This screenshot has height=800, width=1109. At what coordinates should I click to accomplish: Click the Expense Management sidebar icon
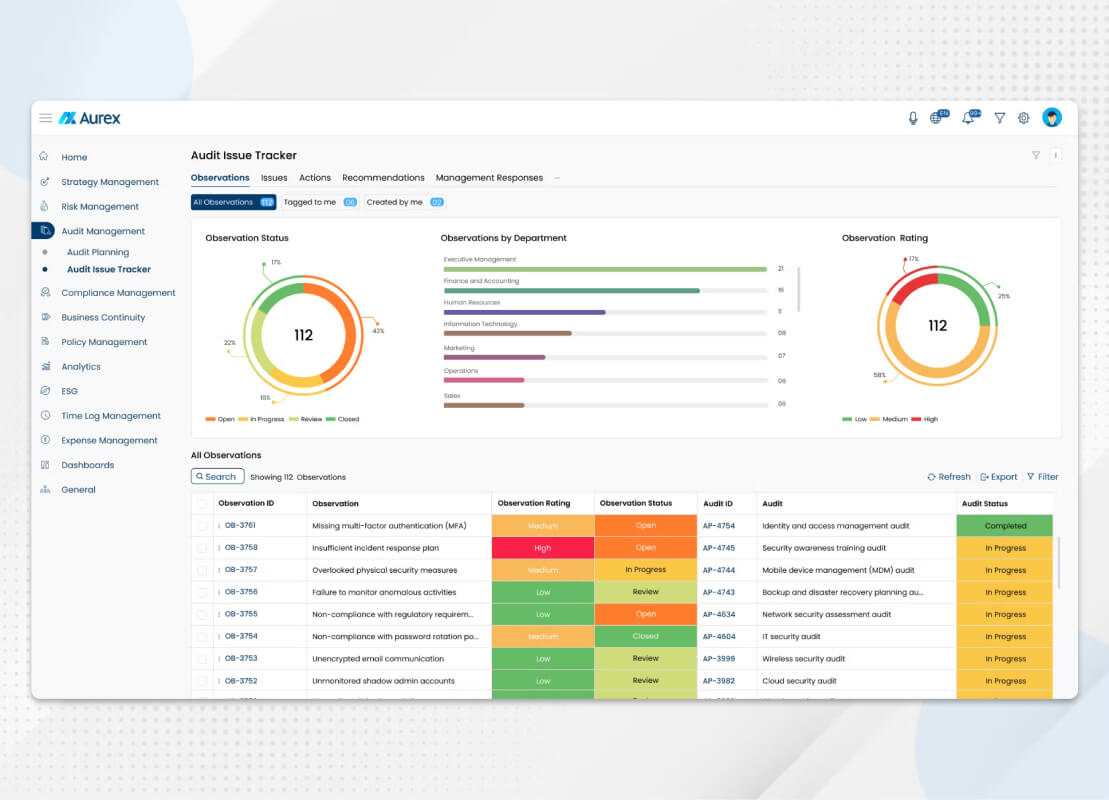pyautogui.click(x=45, y=440)
